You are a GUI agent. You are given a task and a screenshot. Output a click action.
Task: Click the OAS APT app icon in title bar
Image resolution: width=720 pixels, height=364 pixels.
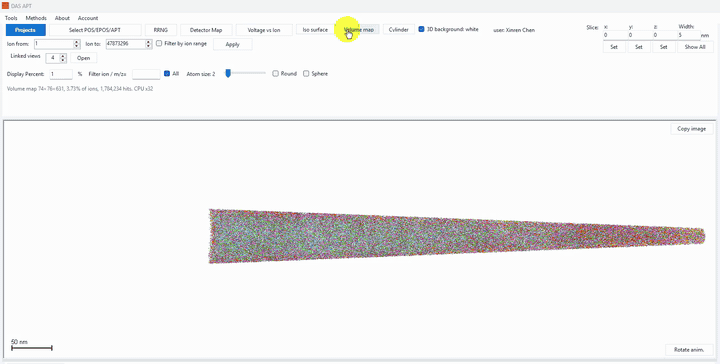(6, 6)
